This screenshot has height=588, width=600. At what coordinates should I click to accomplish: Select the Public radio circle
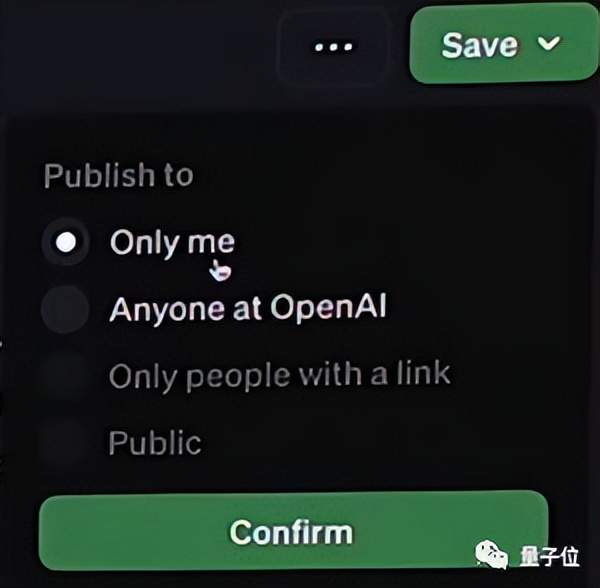click(x=65, y=443)
